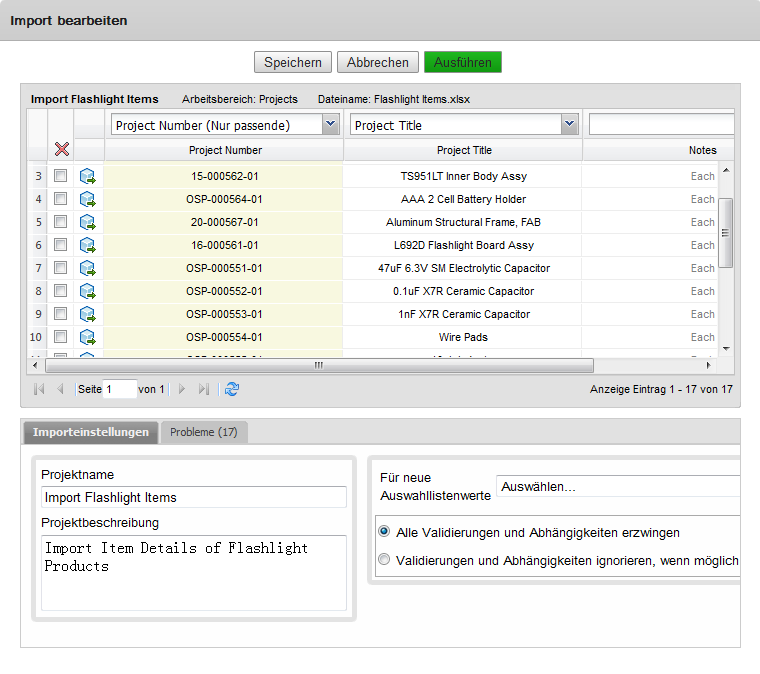Click the cell 'Wire Pads'
Screen dimensions: 760x674
click(463, 337)
